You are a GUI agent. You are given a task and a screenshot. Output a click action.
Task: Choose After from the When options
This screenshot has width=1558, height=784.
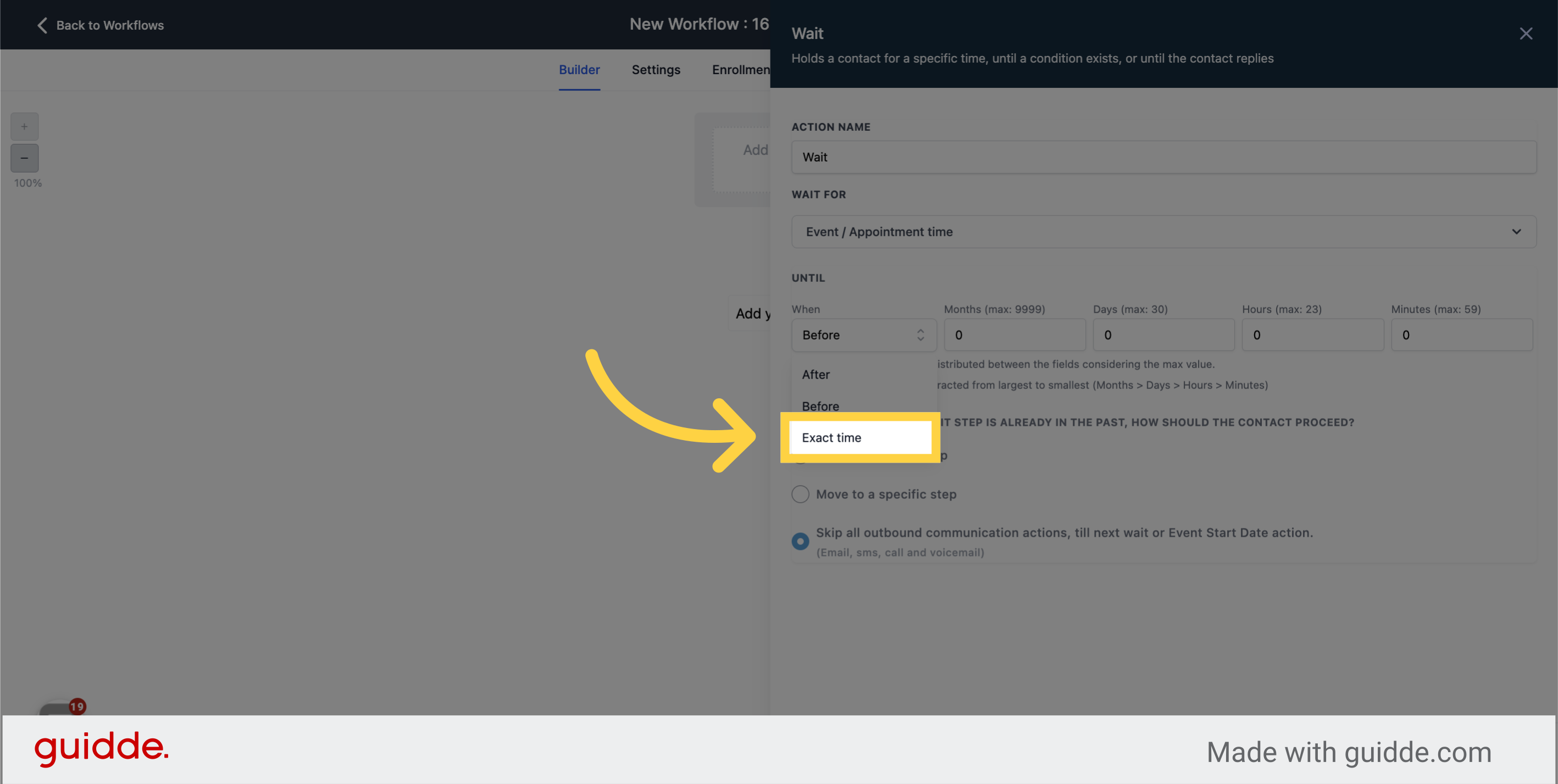click(x=816, y=374)
